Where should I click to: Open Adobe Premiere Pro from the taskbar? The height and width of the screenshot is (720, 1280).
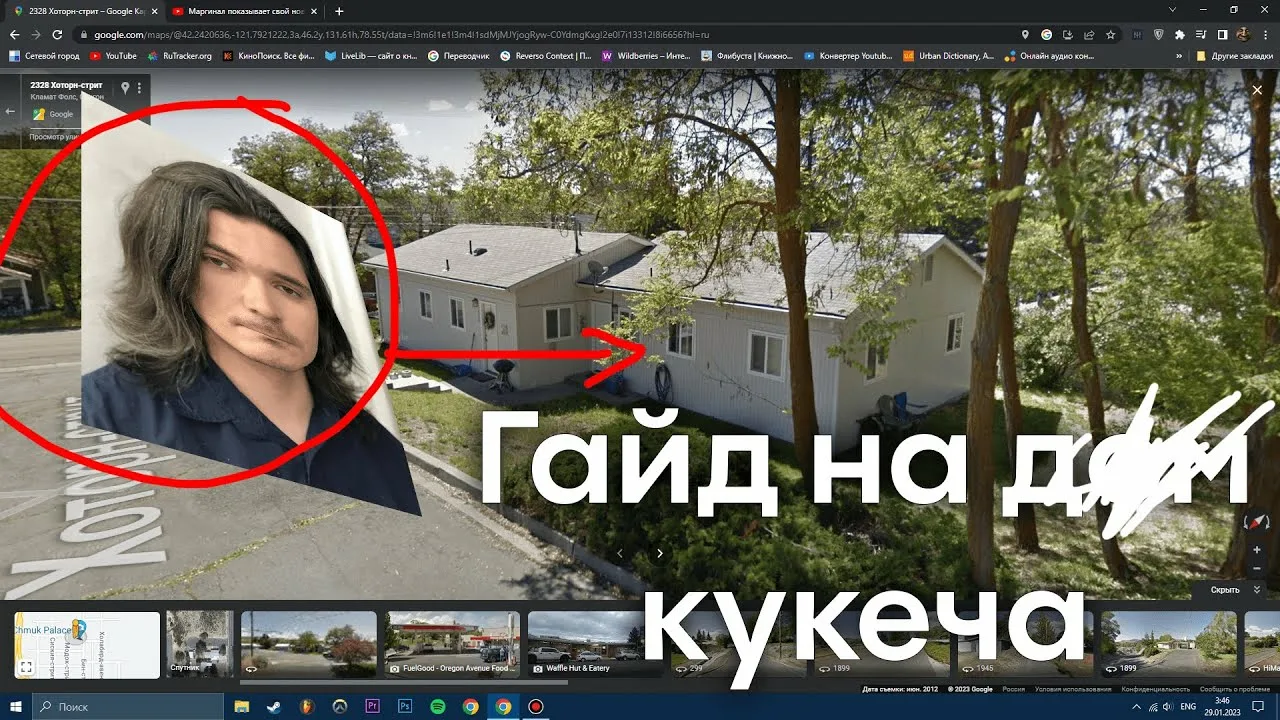click(x=372, y=707)
